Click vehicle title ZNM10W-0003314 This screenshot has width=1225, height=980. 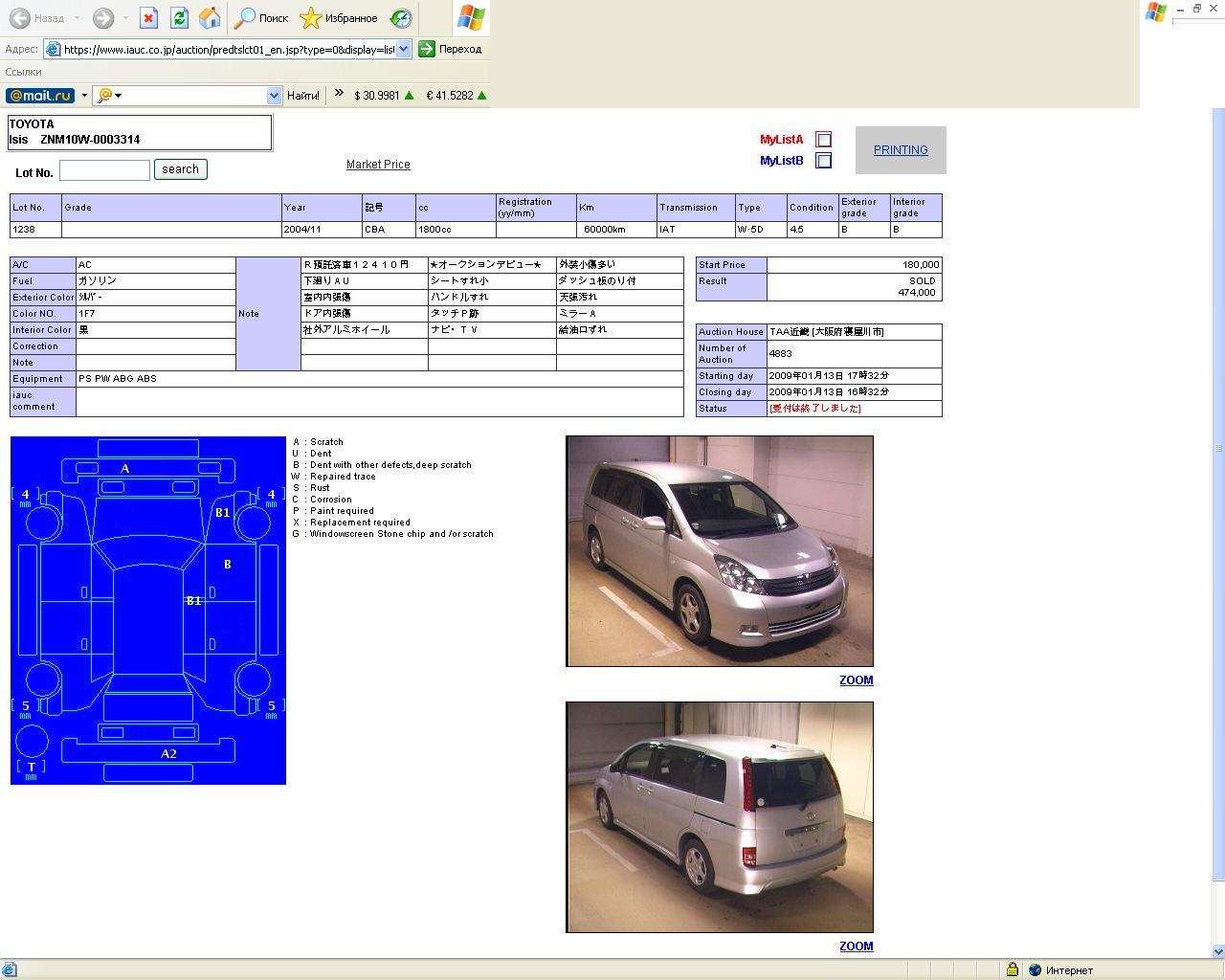90,140
